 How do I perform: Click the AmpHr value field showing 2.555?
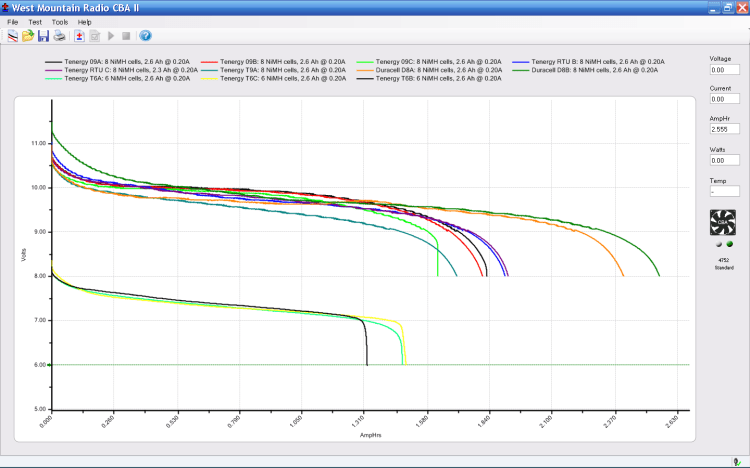(x=724, y=129)
